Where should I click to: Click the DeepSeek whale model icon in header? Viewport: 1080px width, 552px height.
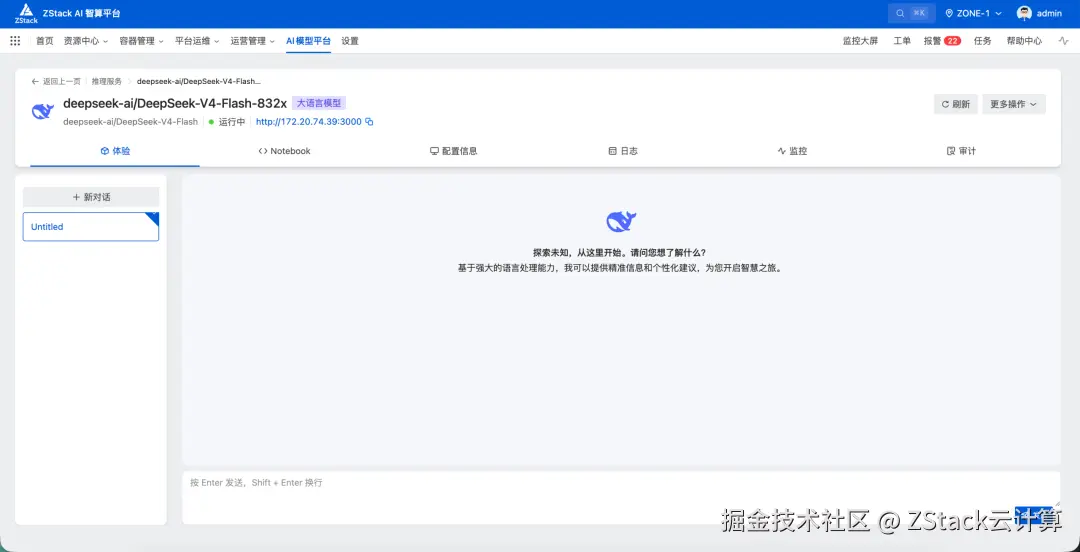click(x=43, y=111)
